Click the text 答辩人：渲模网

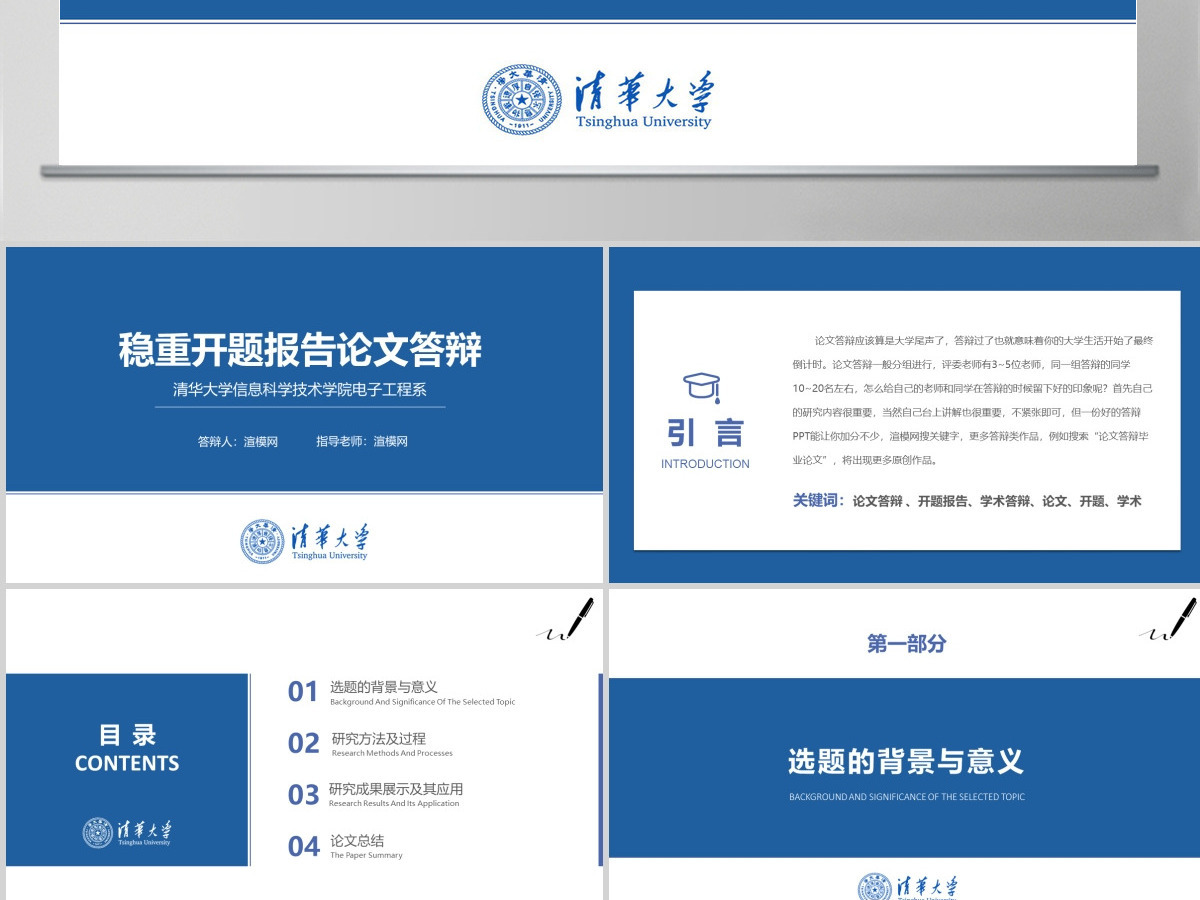(238, 441)
